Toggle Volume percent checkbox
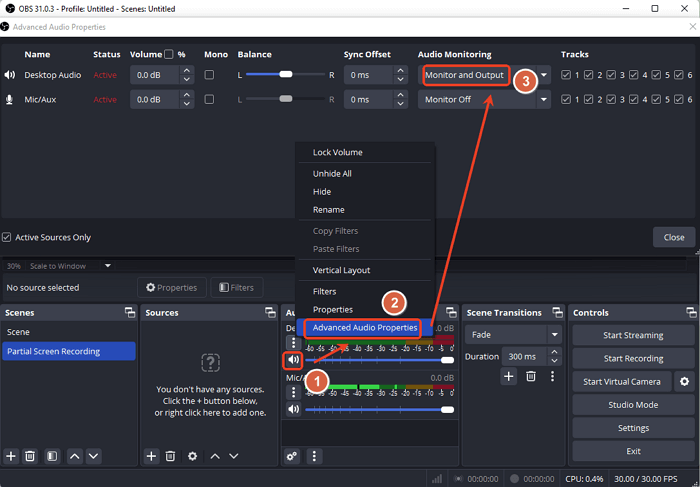The height and width of the screenshot is (487, 700). tap(168, 54)
